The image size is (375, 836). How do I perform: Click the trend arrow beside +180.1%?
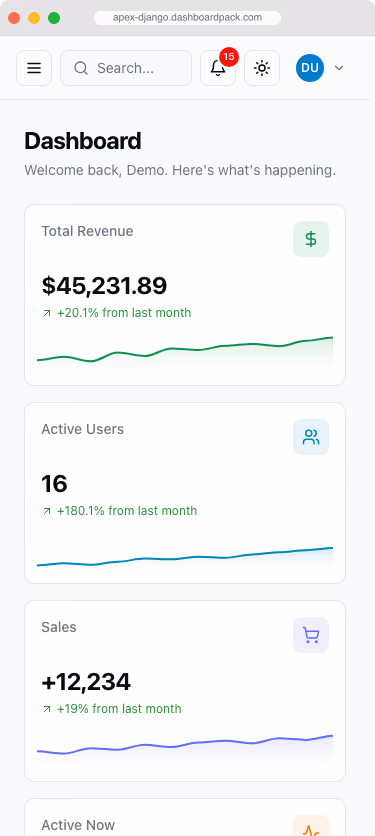[x=47, y=511]
